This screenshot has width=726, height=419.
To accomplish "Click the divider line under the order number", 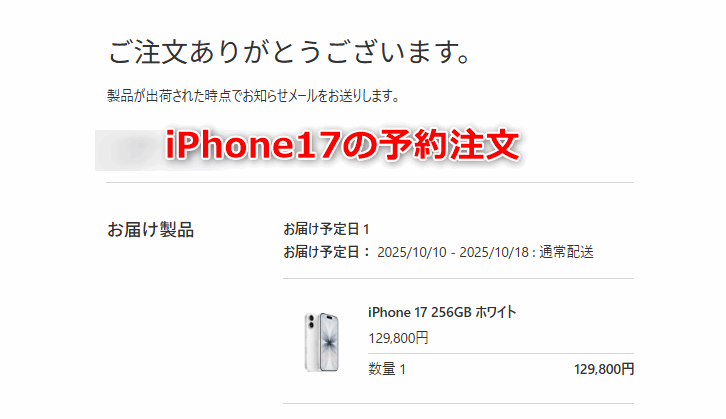I will (370, 182).
